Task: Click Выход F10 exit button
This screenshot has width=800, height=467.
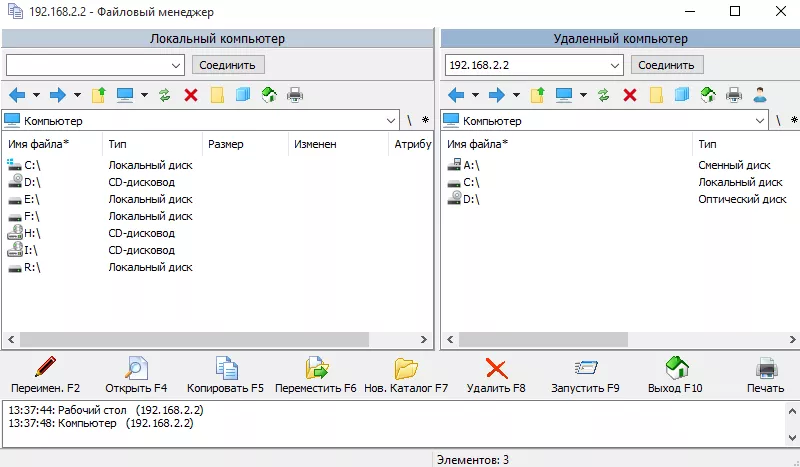Action: [x=676, y=375]
